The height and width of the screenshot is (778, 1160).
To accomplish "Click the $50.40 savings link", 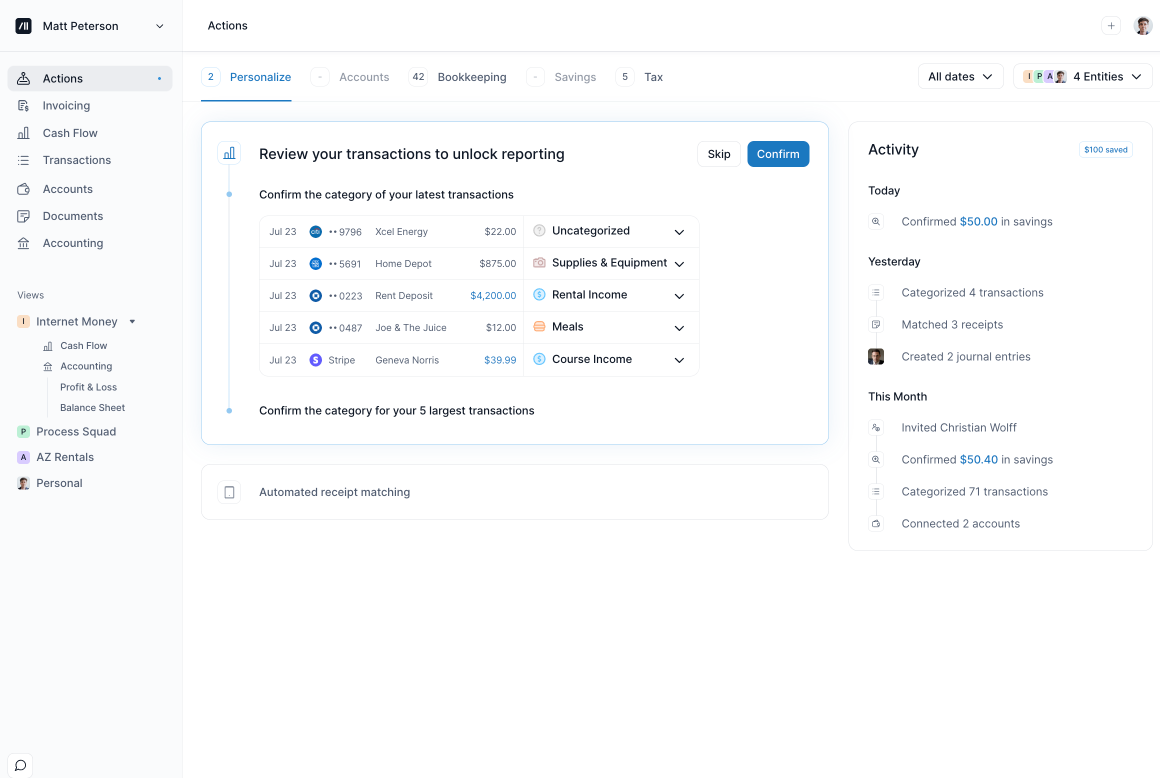I will [x=978, y=460].
